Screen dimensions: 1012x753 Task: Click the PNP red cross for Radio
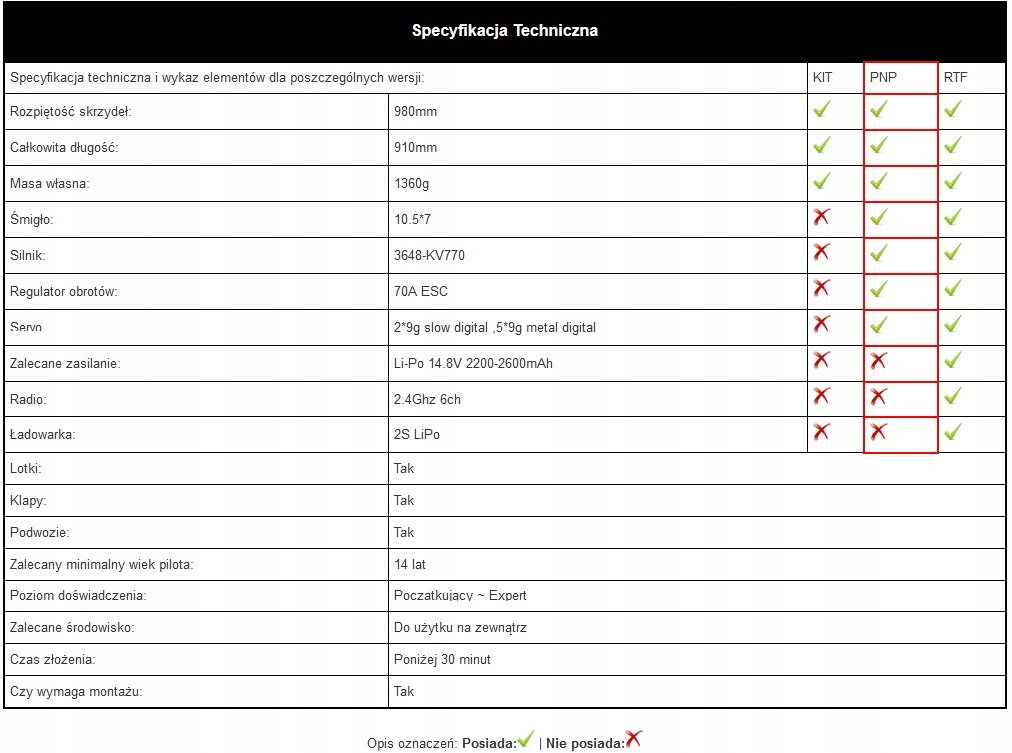point(879,397)
